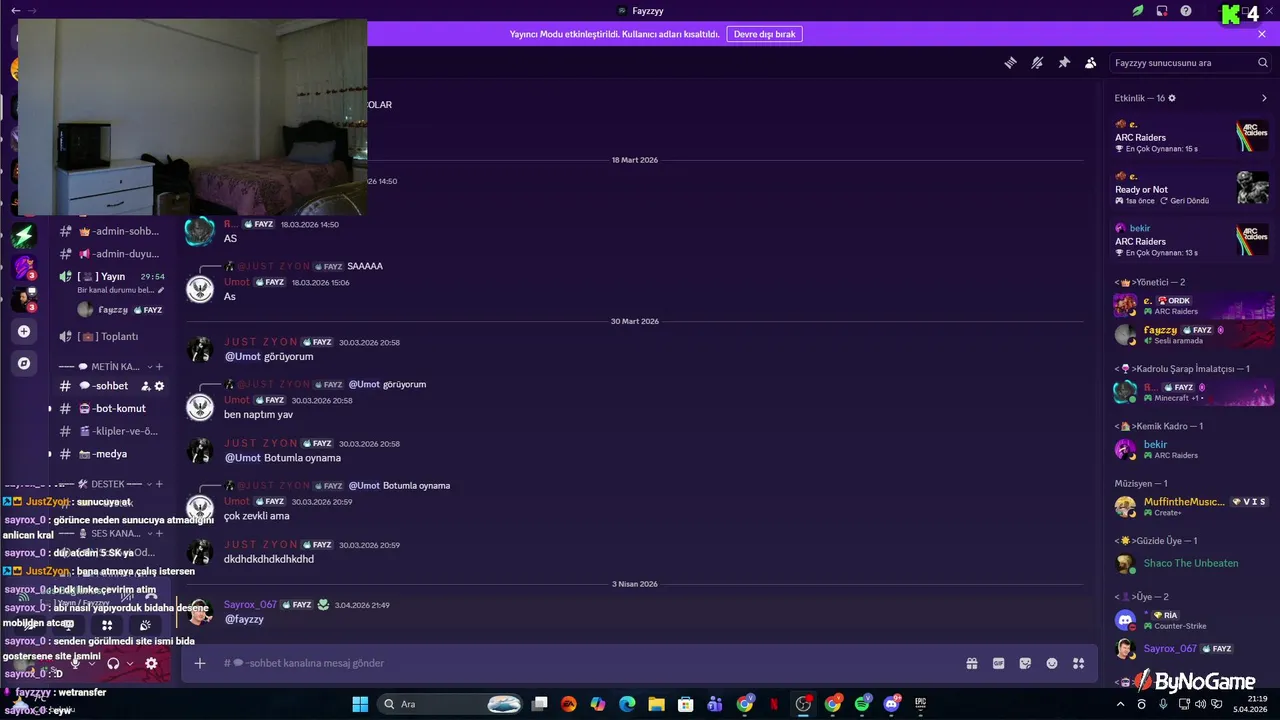1280x720 pixels.
Task: Click ARC Raiders activity card of bekir
Action: pos(1191,241)
